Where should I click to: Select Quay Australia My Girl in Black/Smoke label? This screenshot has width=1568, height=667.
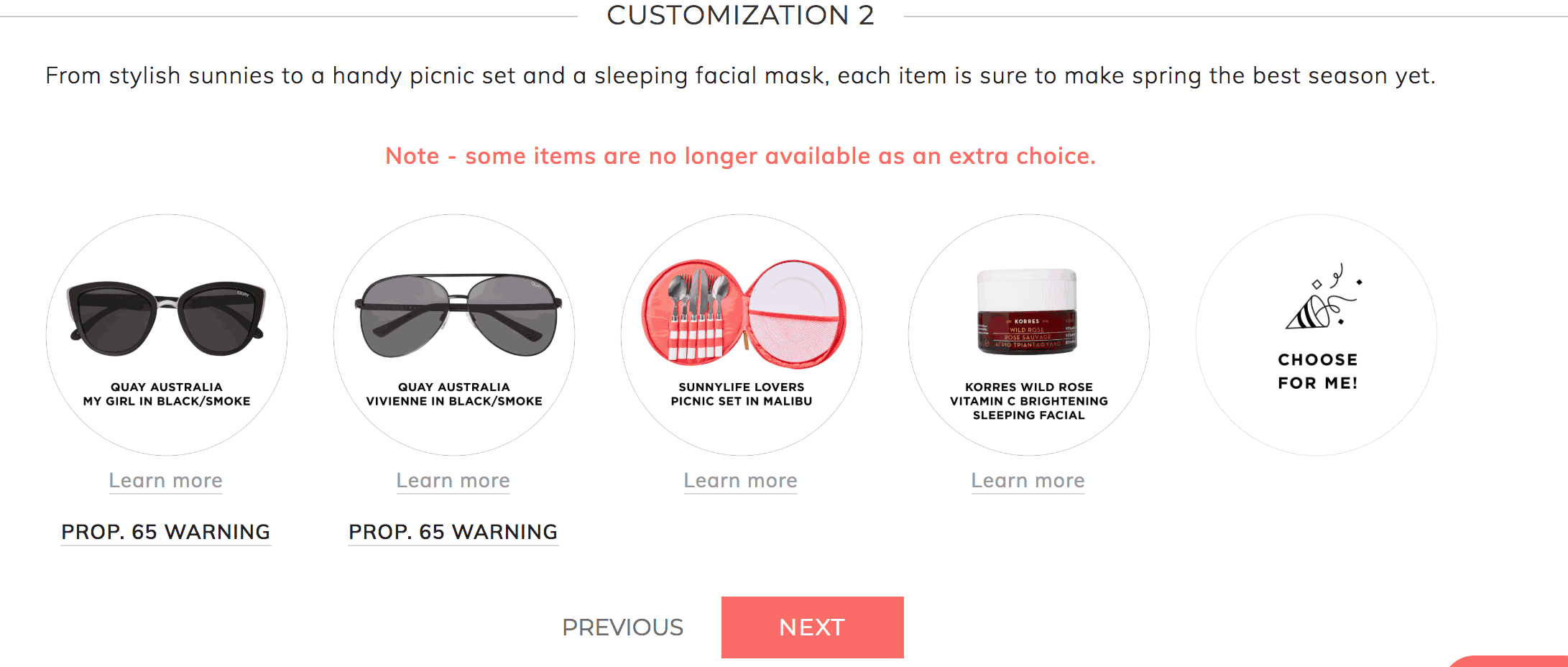click(x=167, y=394)
